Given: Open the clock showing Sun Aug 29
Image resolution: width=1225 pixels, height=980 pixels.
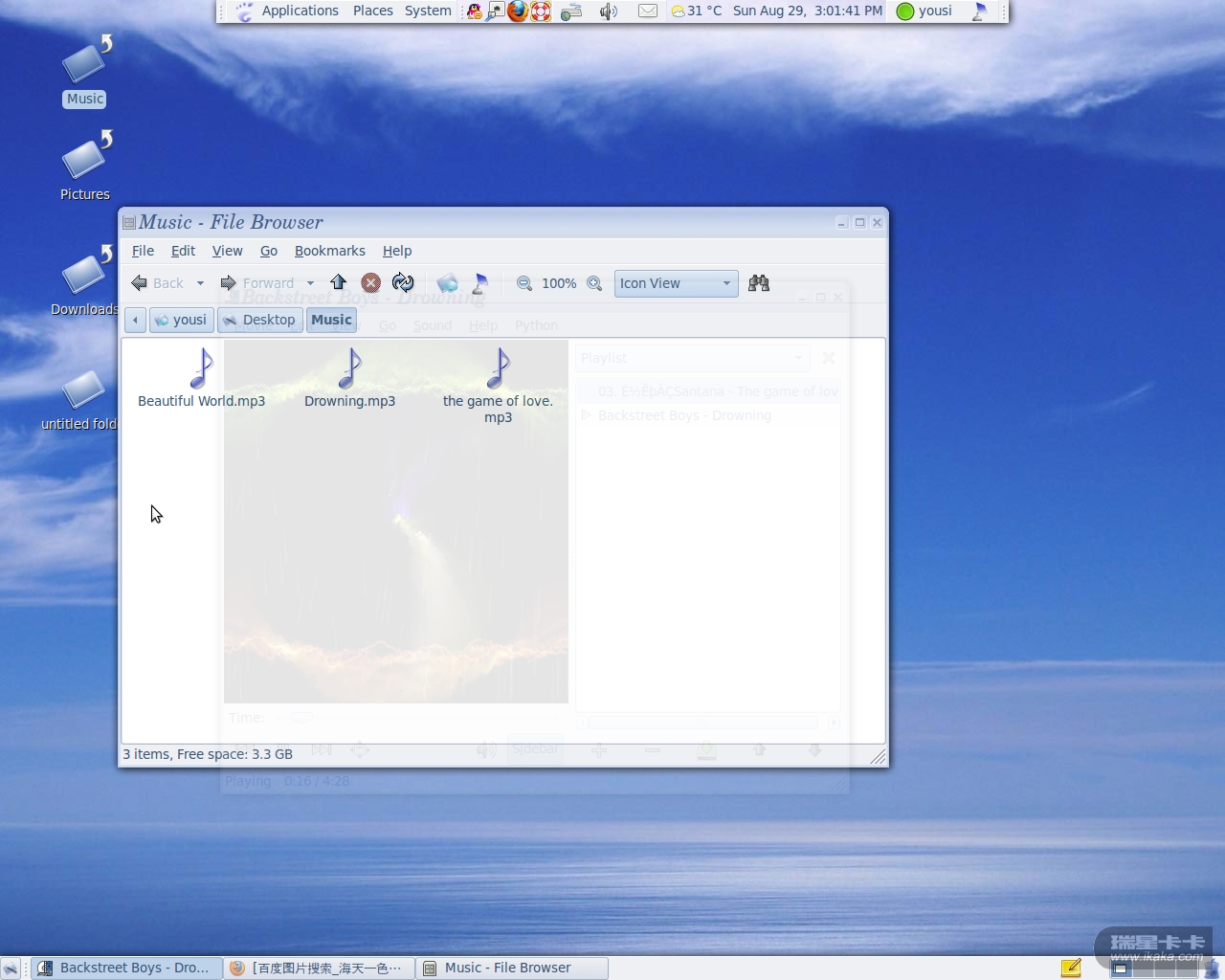Looking at the screenshot, I should (807, 11).
